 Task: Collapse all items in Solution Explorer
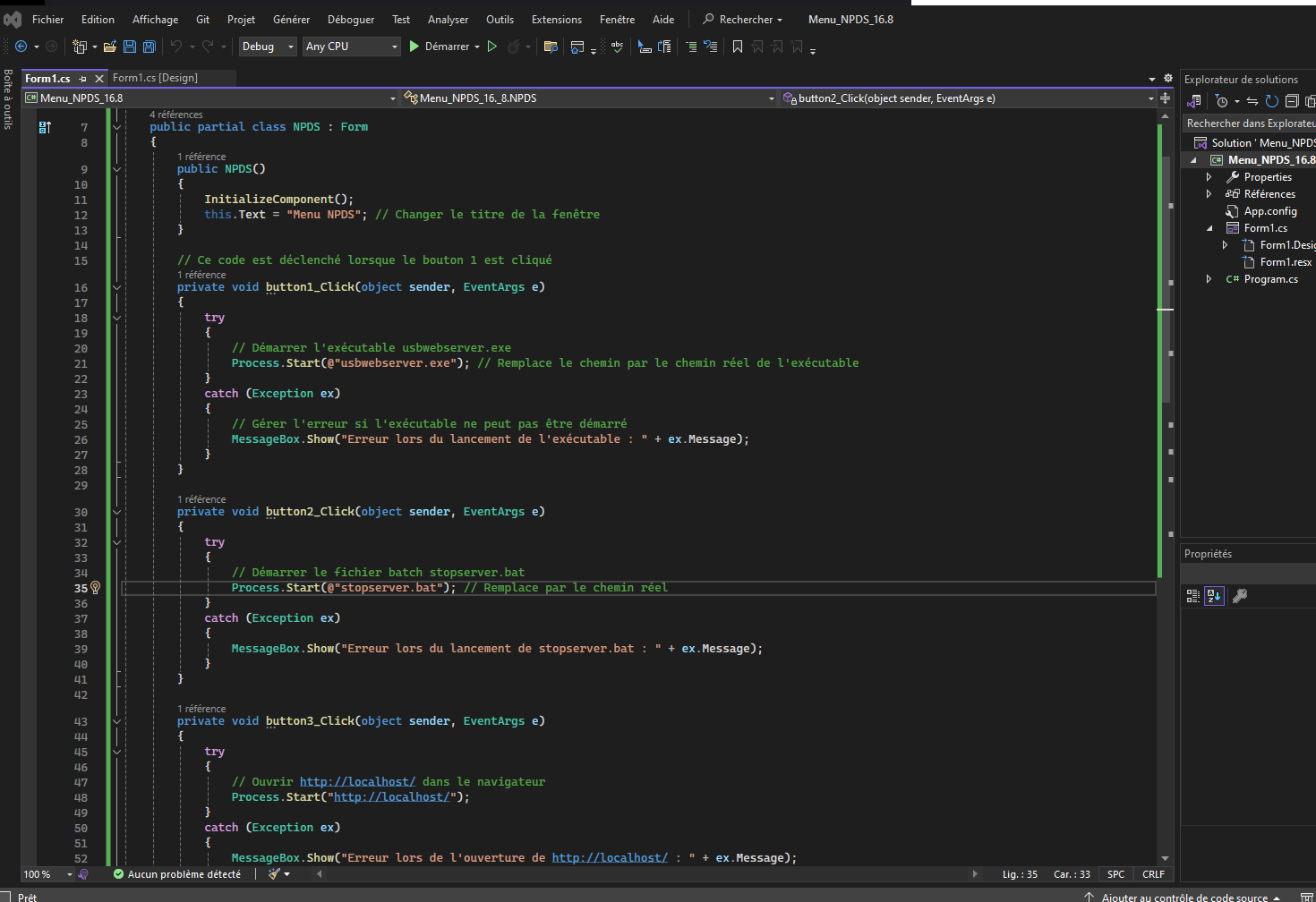[1292, 101]
